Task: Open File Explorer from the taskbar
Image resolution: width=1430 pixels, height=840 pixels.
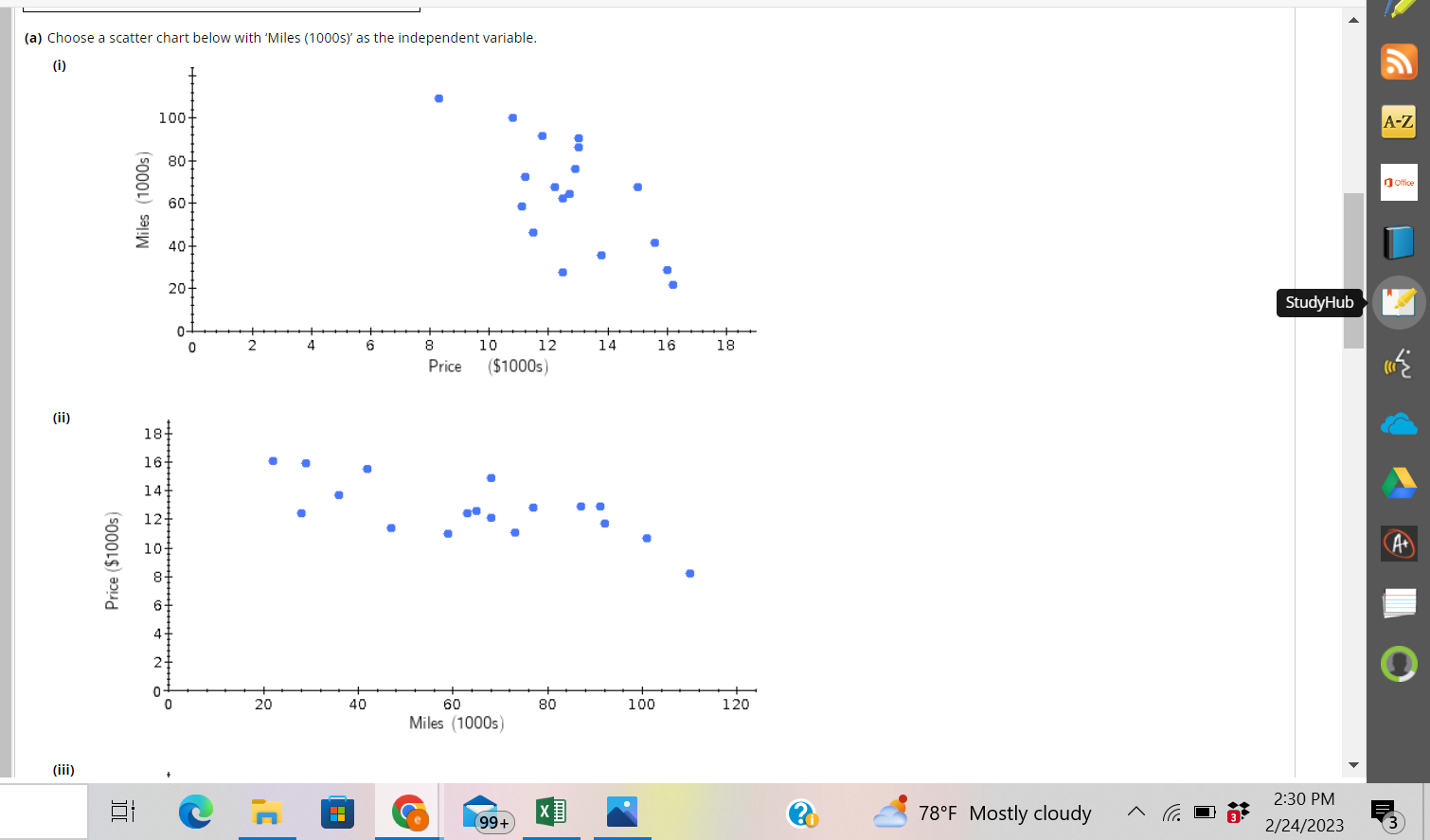Action: pyautogui.click(x=267, y=812)
